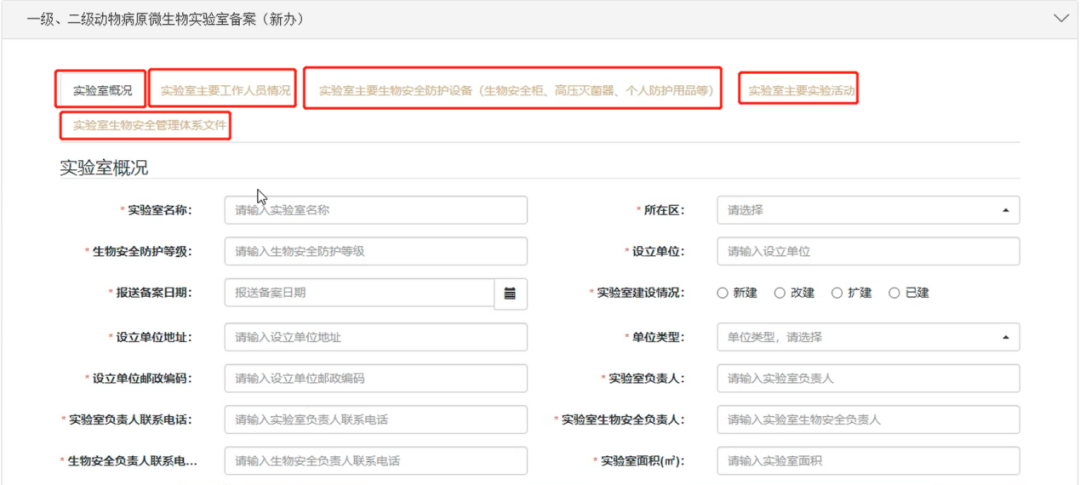The width and height of the screenshot is (1080, 485).
Task: Focus the 生物安全防护等级 text box
Action: 375,251
